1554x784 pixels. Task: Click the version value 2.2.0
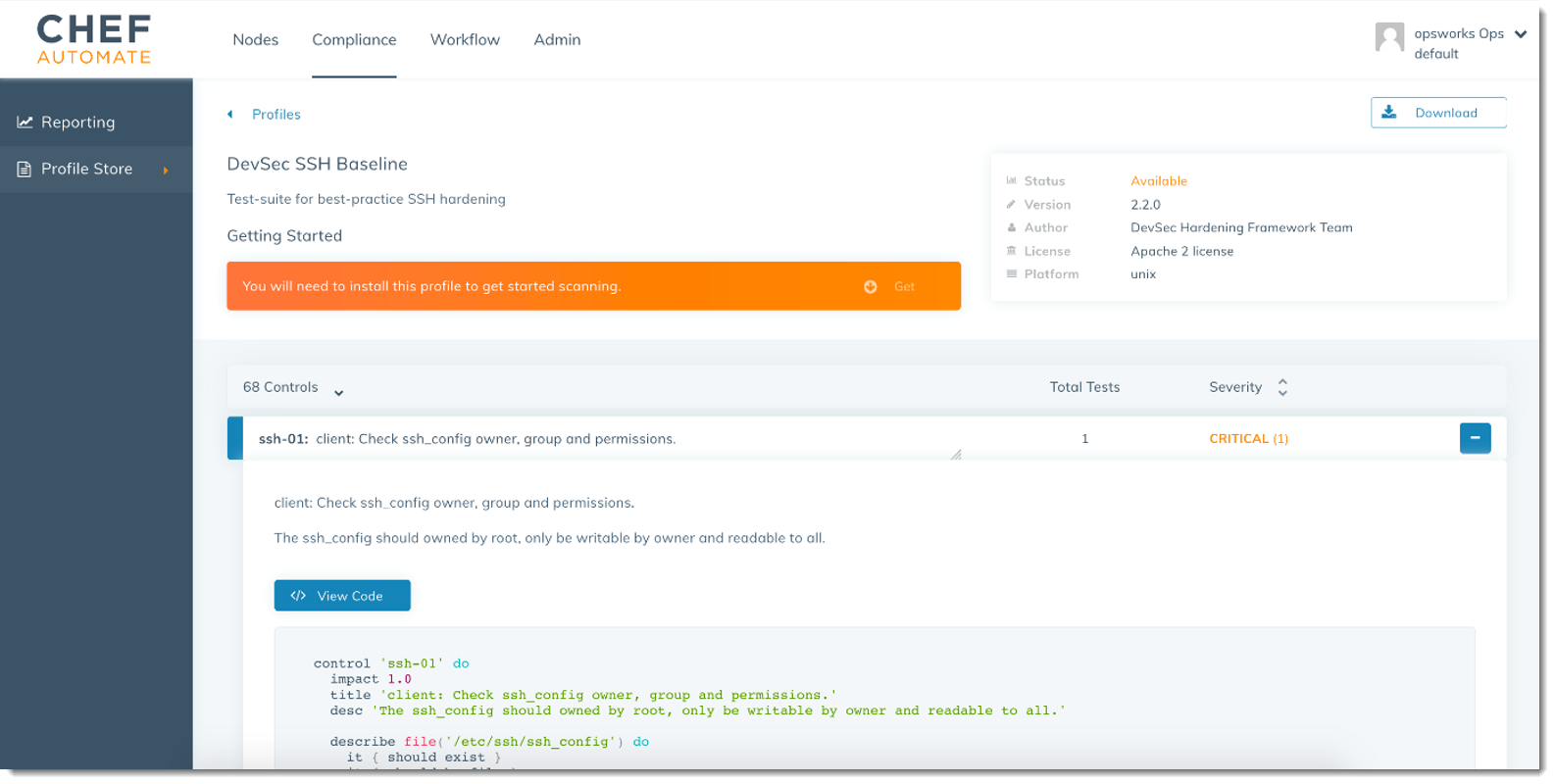(1145, 205)
